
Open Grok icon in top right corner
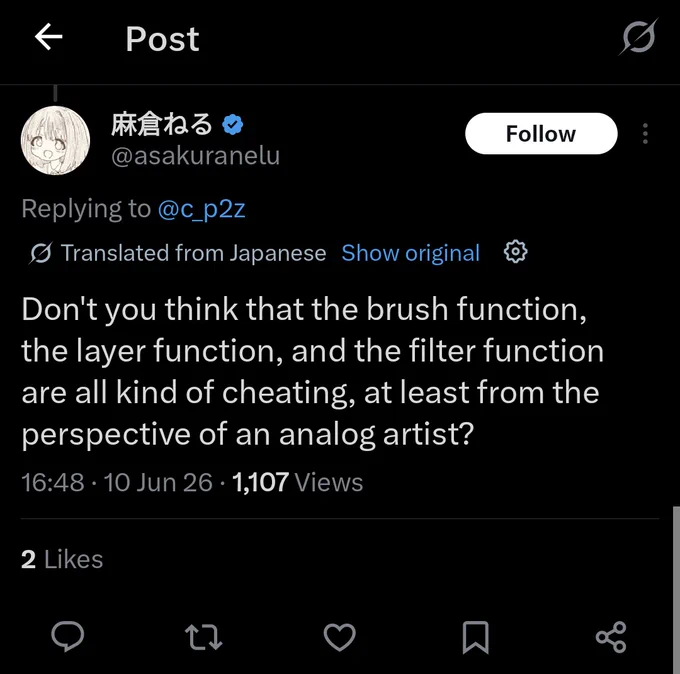click(638, 37)
